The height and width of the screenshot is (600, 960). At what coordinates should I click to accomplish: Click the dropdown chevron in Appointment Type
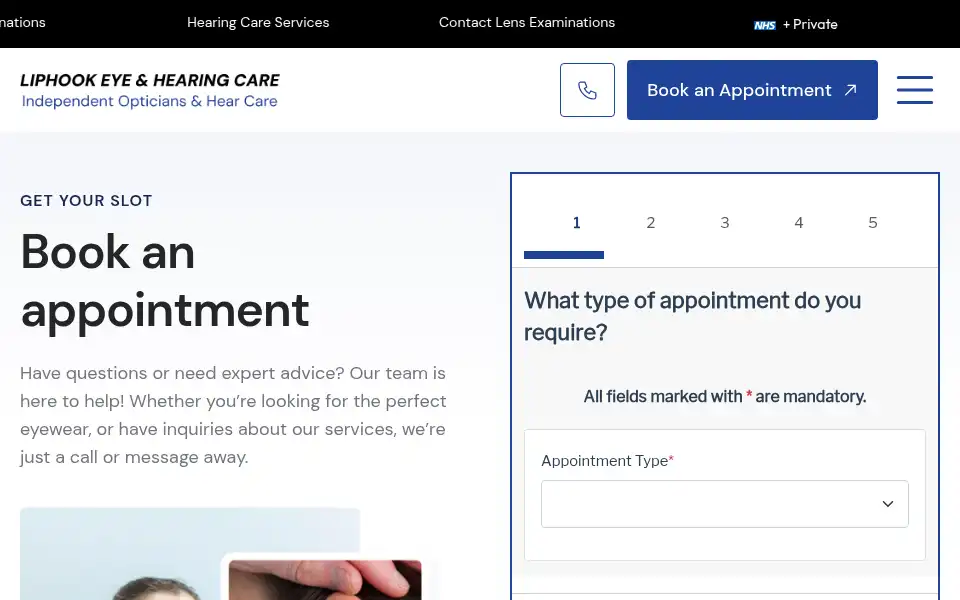pos(888,504)
